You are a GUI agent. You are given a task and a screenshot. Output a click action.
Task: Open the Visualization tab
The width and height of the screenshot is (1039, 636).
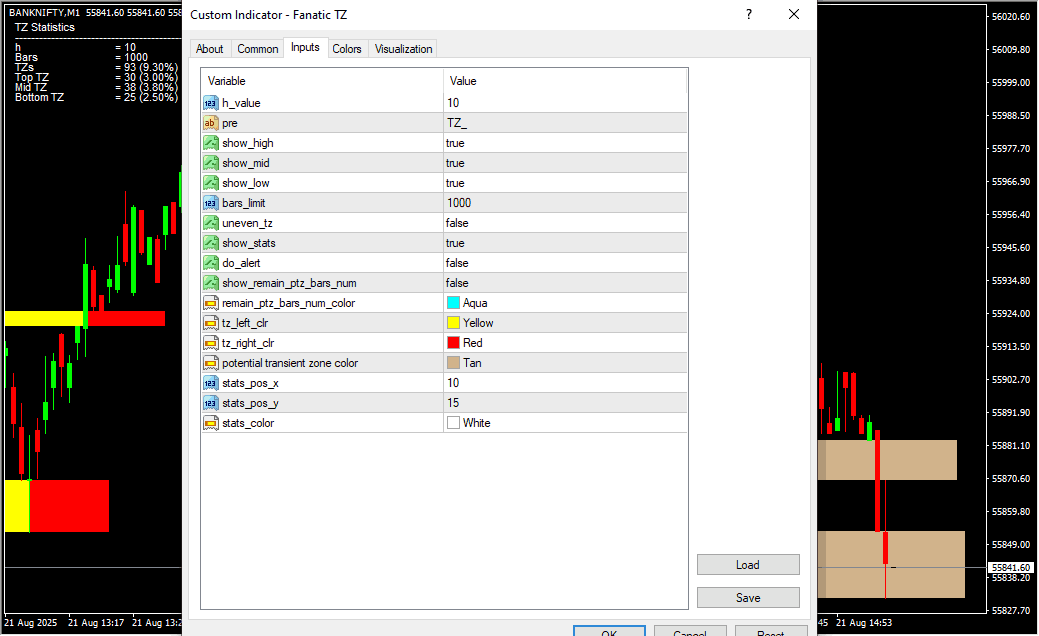click(403, 49)
